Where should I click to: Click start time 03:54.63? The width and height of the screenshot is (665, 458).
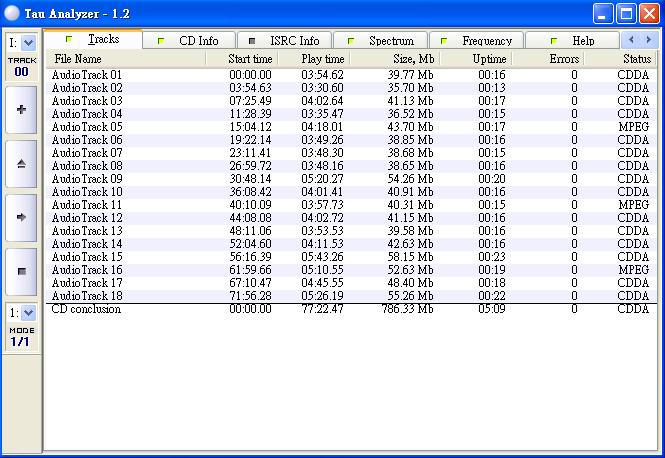click(250, 88)
